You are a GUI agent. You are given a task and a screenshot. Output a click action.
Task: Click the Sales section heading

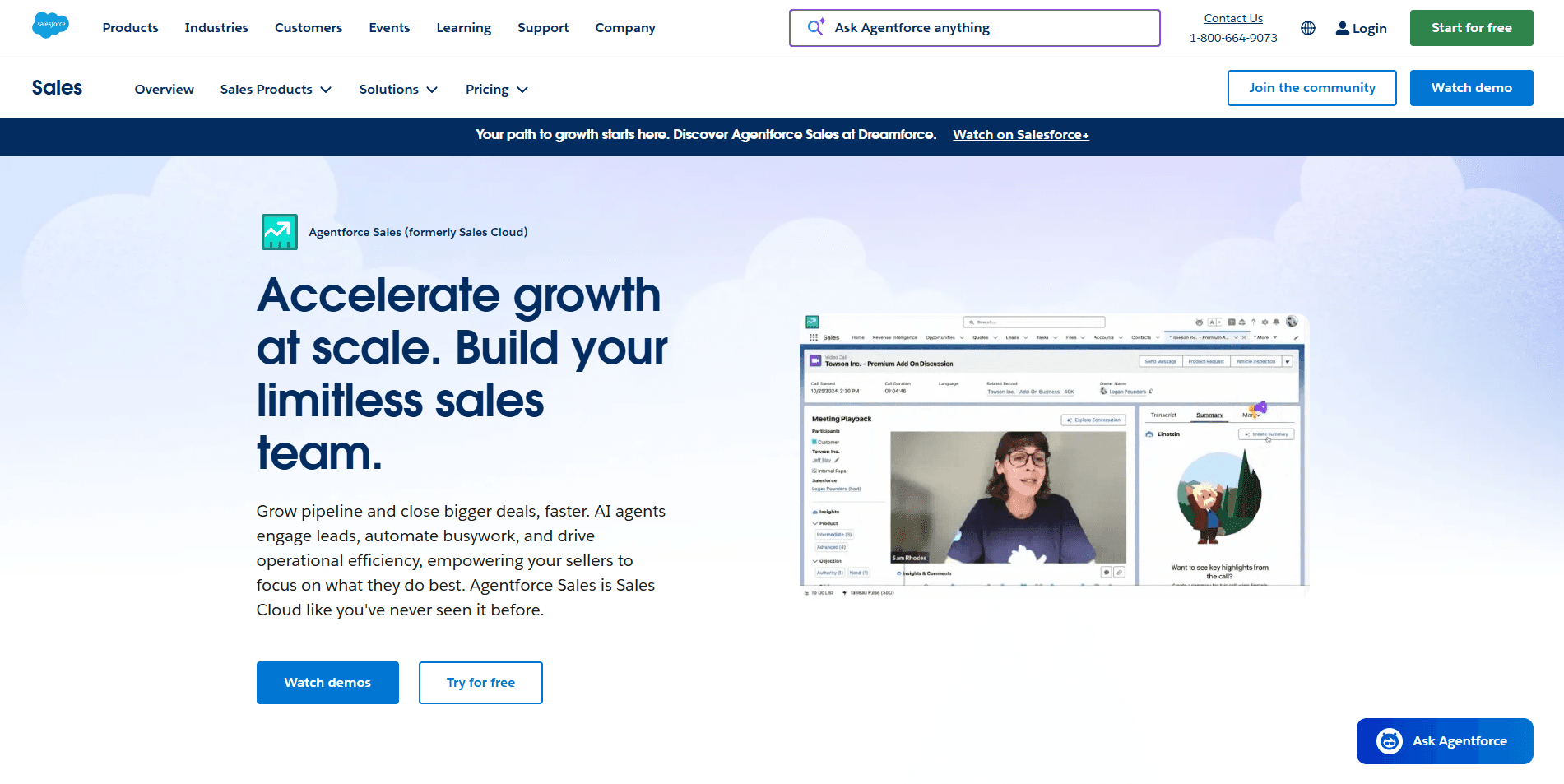click(57, 88)
